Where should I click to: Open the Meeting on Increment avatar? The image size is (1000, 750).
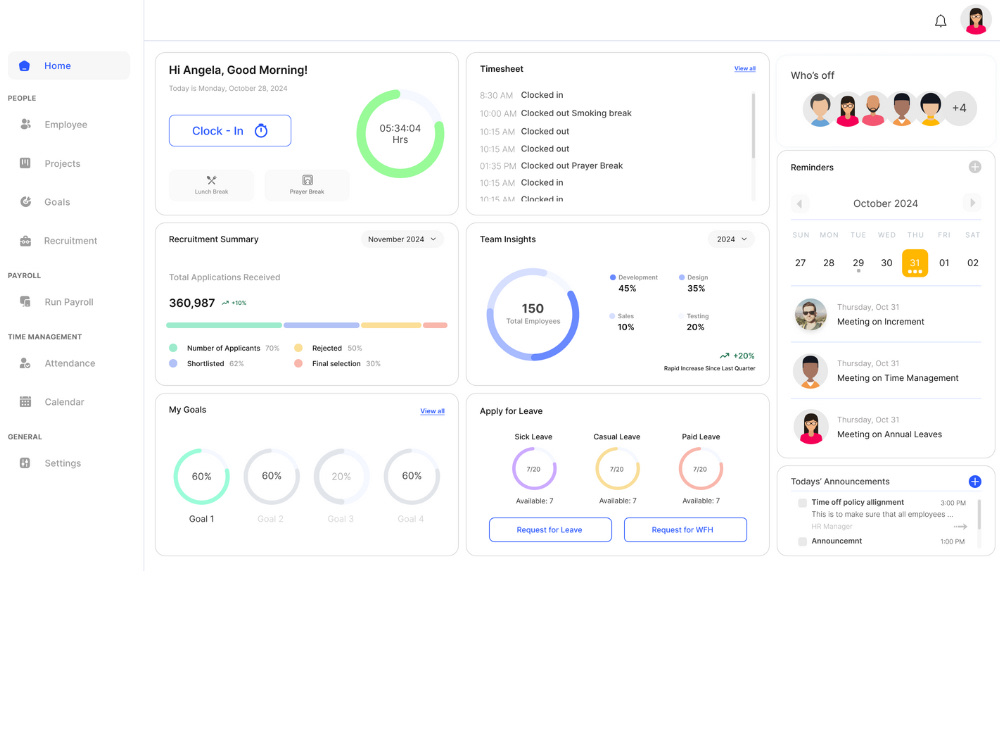[811, 314]
